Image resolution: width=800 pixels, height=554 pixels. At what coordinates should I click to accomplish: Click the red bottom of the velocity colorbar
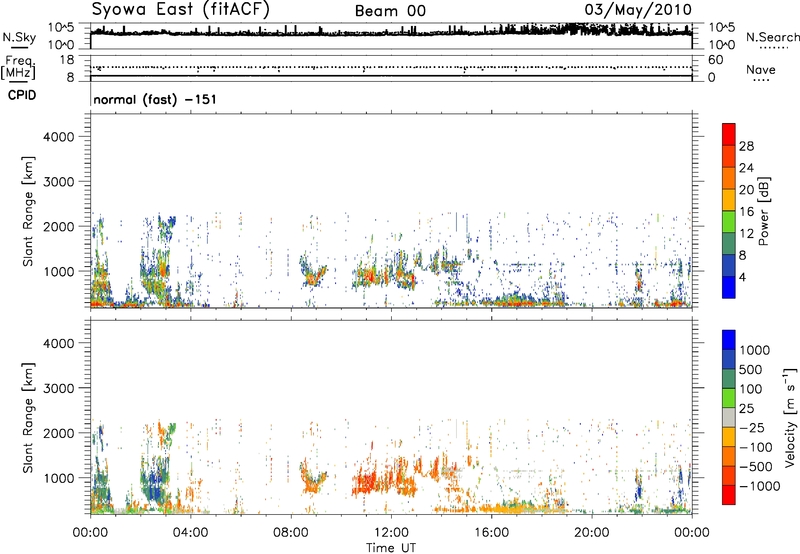729,495
